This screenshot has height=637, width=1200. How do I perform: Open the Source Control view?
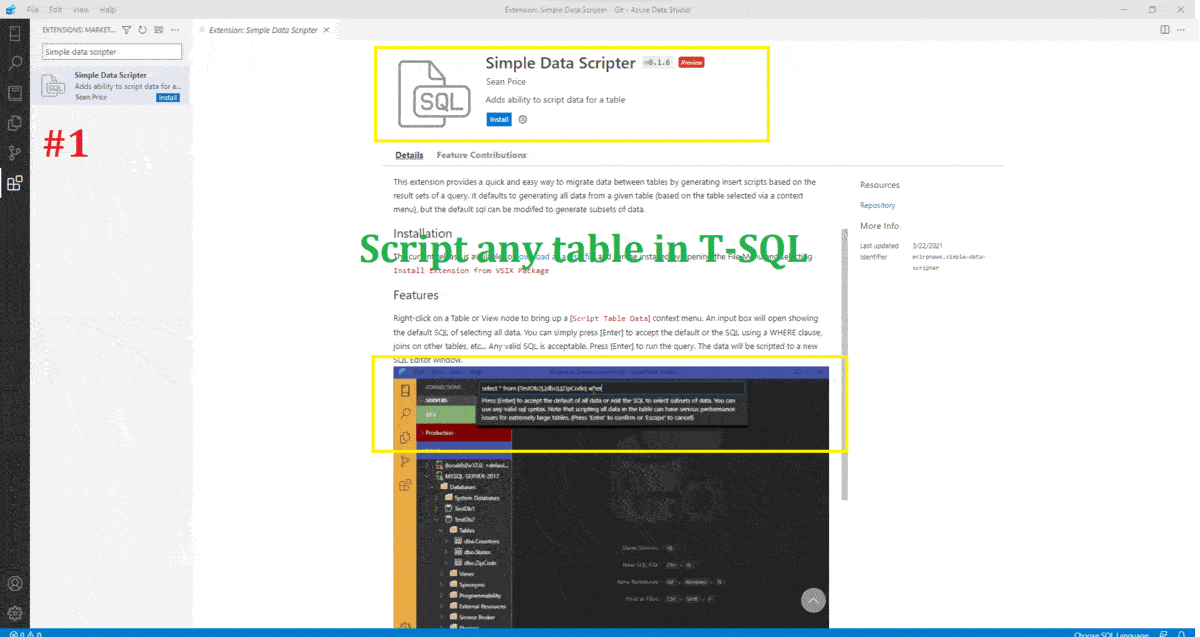click(x=14, y=153)
